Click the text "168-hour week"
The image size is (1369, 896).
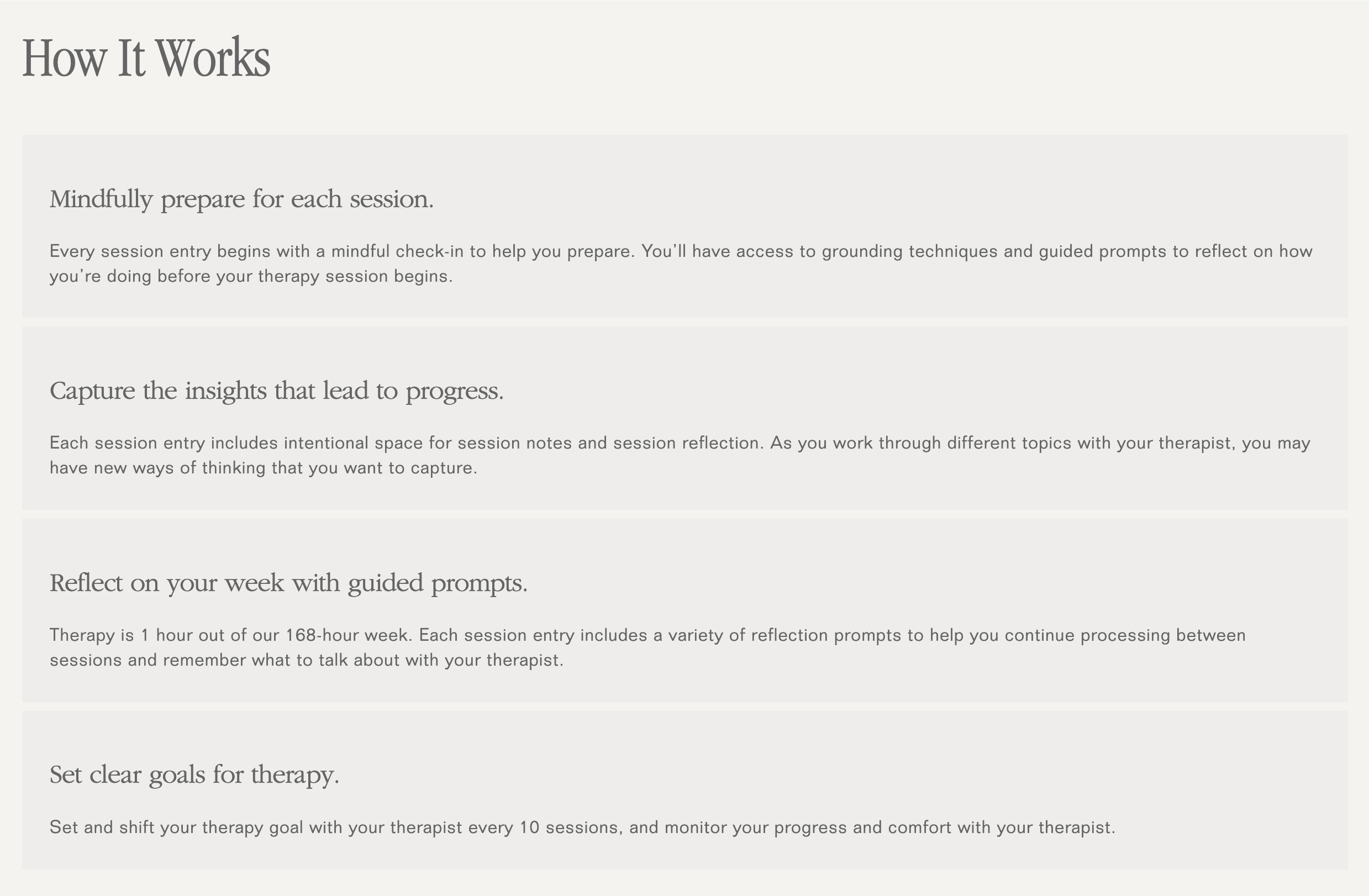pos(349,635)
